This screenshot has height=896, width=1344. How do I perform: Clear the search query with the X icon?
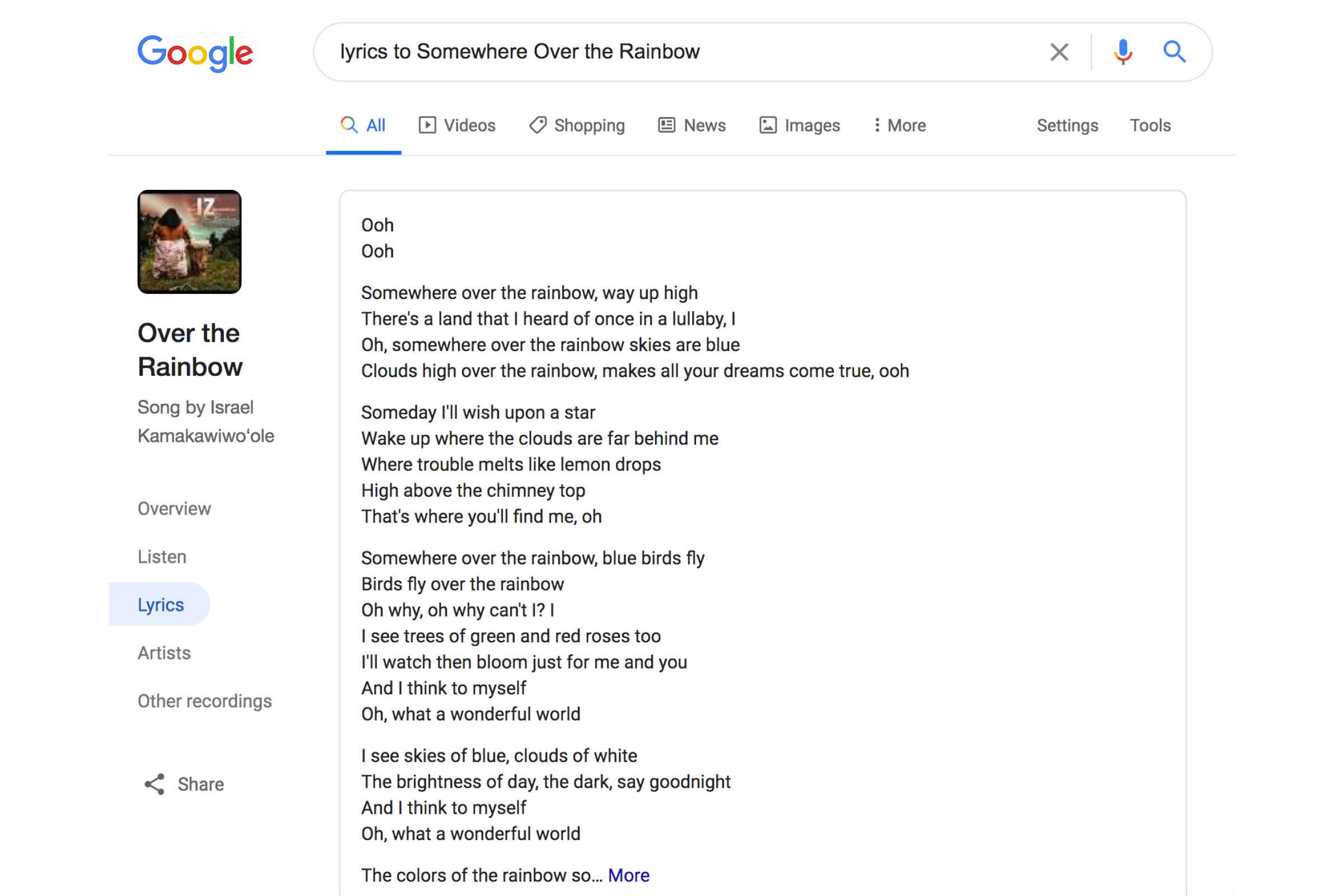pyautogui.click(x=1059, y=52)
